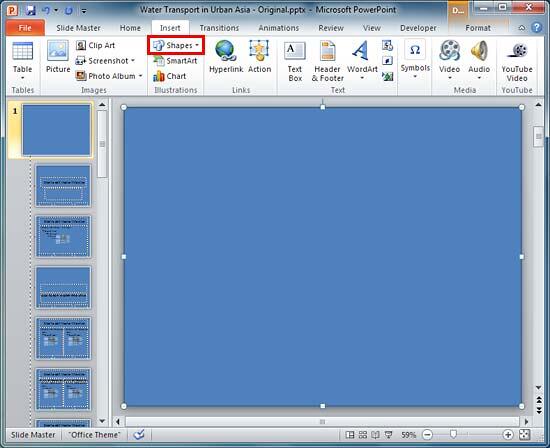Open the Developer tab

pos(418,28)
